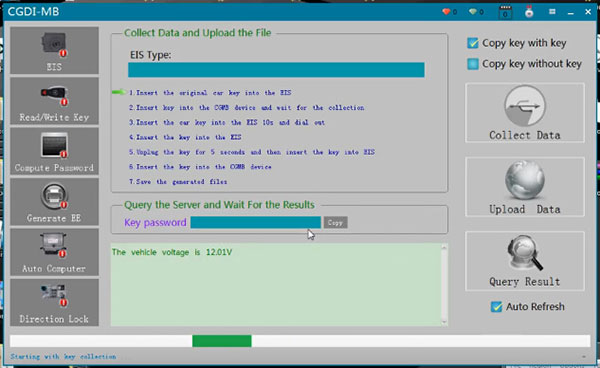This screenshot has width=600, height=368.
Task: Open the Direction Lock module
Action: tap(54, 302)
